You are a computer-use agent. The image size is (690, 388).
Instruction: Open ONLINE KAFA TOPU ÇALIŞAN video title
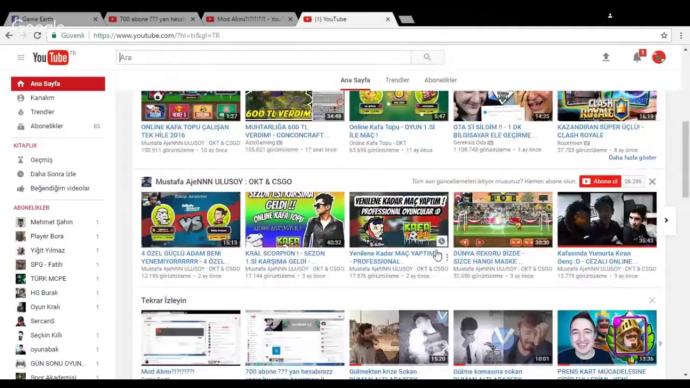[185, 131]
